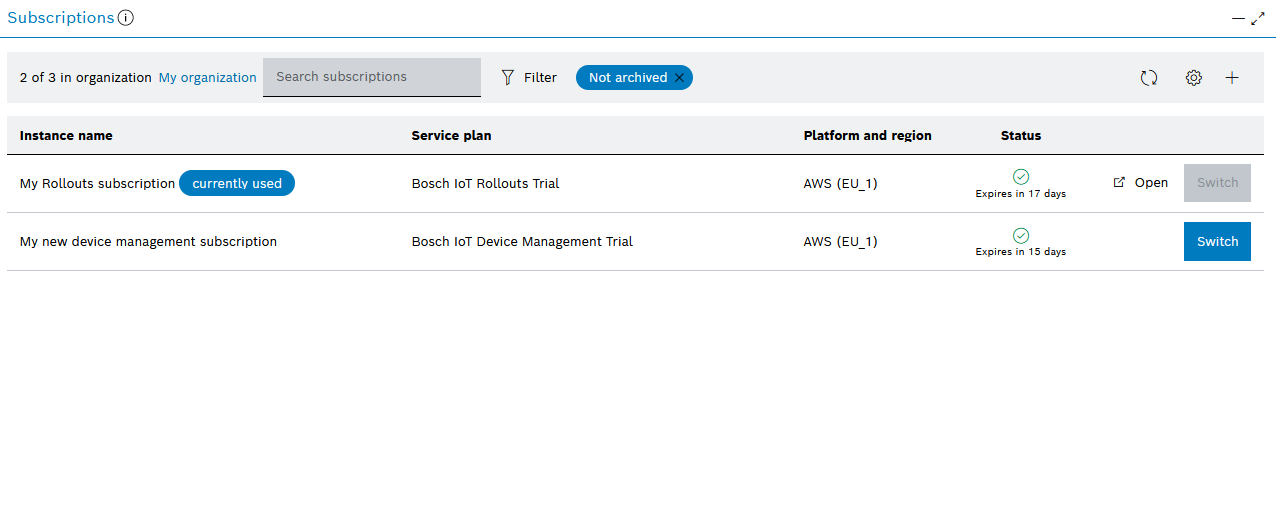Click Bosch IoT Rollouts Trial cell
The width and height of the screenshot is (1276, 510).
click(485, 184)
